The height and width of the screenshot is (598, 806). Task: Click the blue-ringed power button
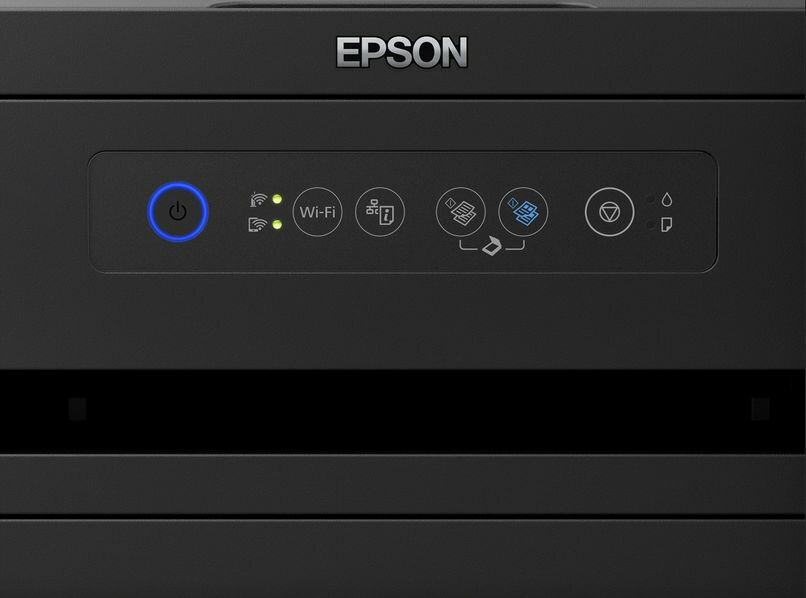178,211
